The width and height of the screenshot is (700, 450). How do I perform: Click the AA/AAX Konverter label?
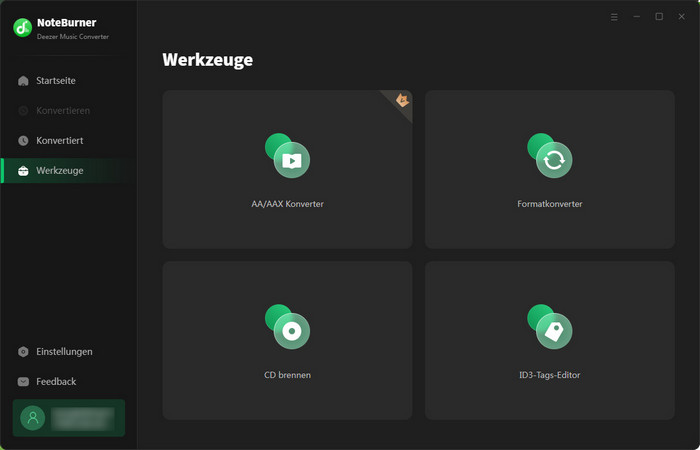[287, 204]
